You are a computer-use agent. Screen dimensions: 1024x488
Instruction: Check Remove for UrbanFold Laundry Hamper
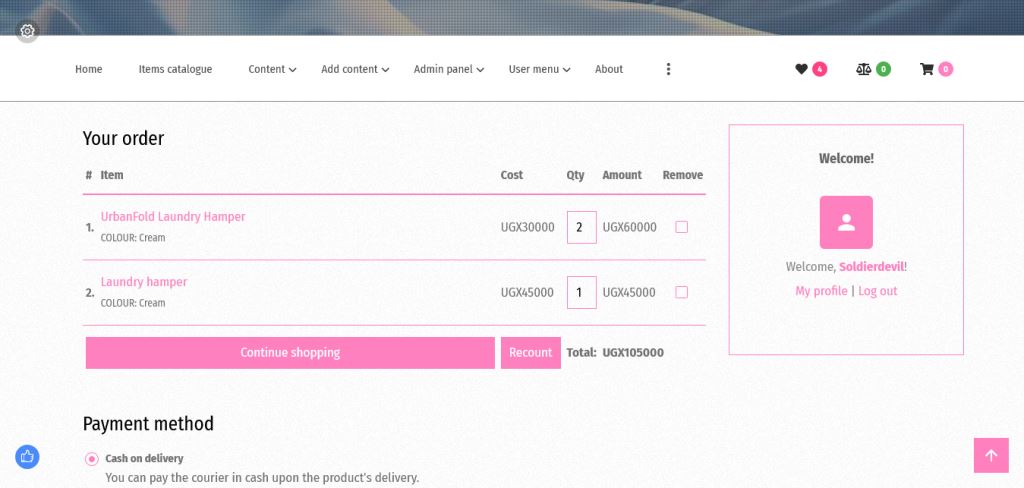point(682,227)
